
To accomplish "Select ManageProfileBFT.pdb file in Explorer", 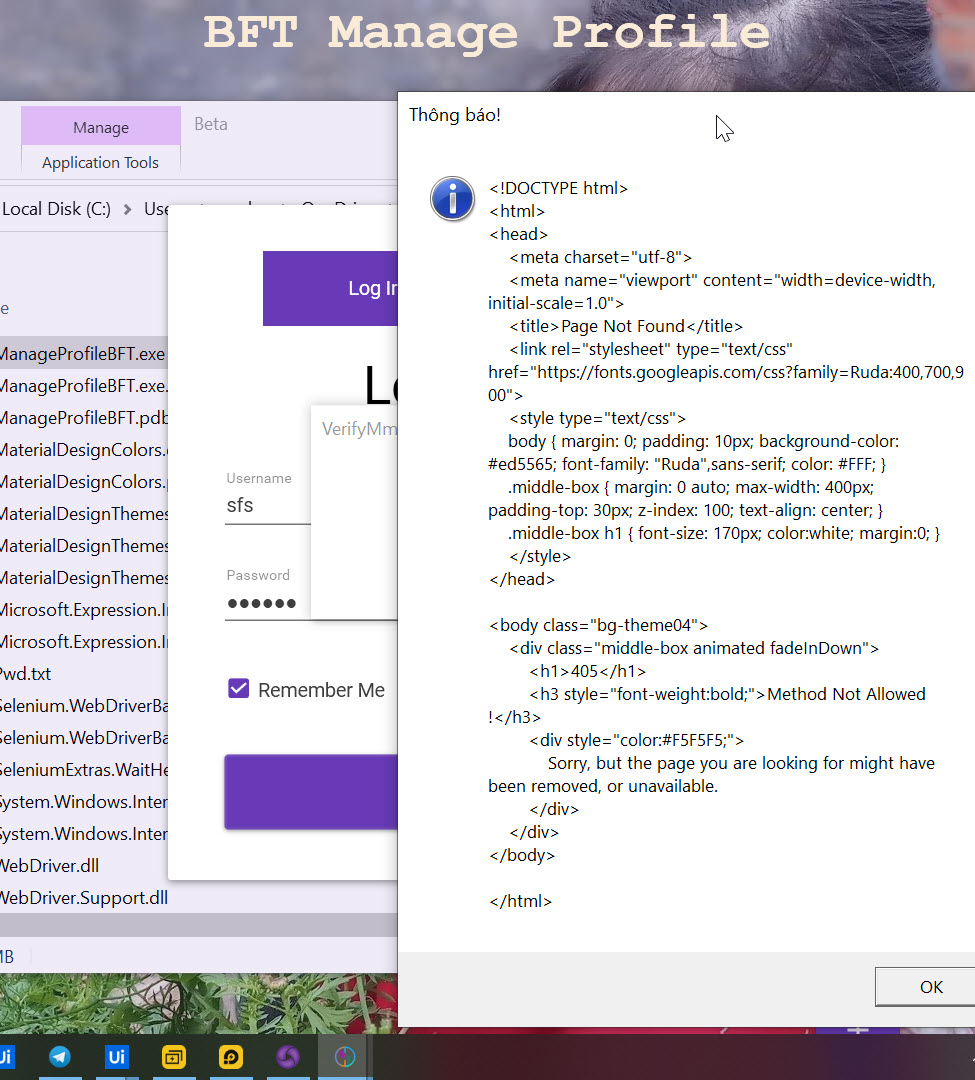I will 83,418.
